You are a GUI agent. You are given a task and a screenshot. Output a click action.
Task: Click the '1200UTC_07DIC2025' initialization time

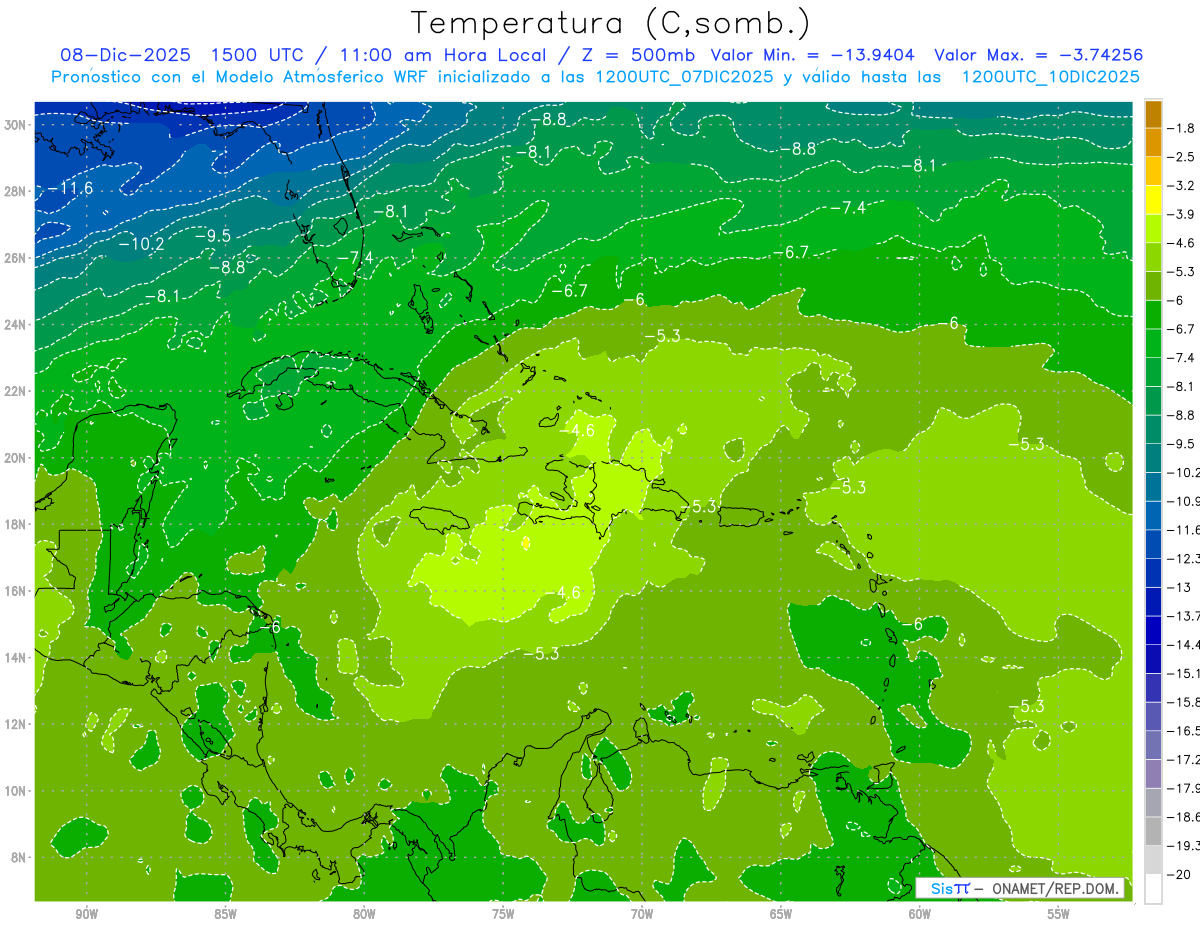tap(684, 76)
